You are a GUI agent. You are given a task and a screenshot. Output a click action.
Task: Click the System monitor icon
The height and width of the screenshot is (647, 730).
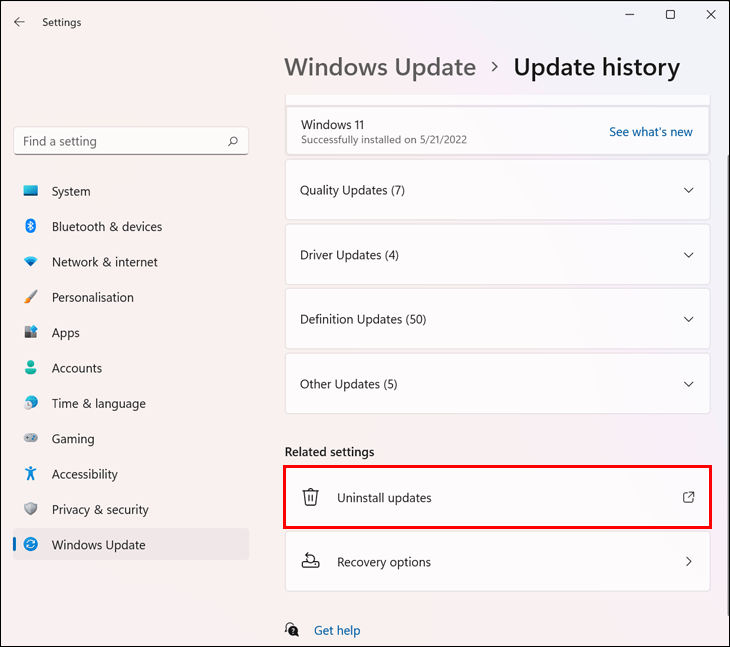[x=31, y=191]
